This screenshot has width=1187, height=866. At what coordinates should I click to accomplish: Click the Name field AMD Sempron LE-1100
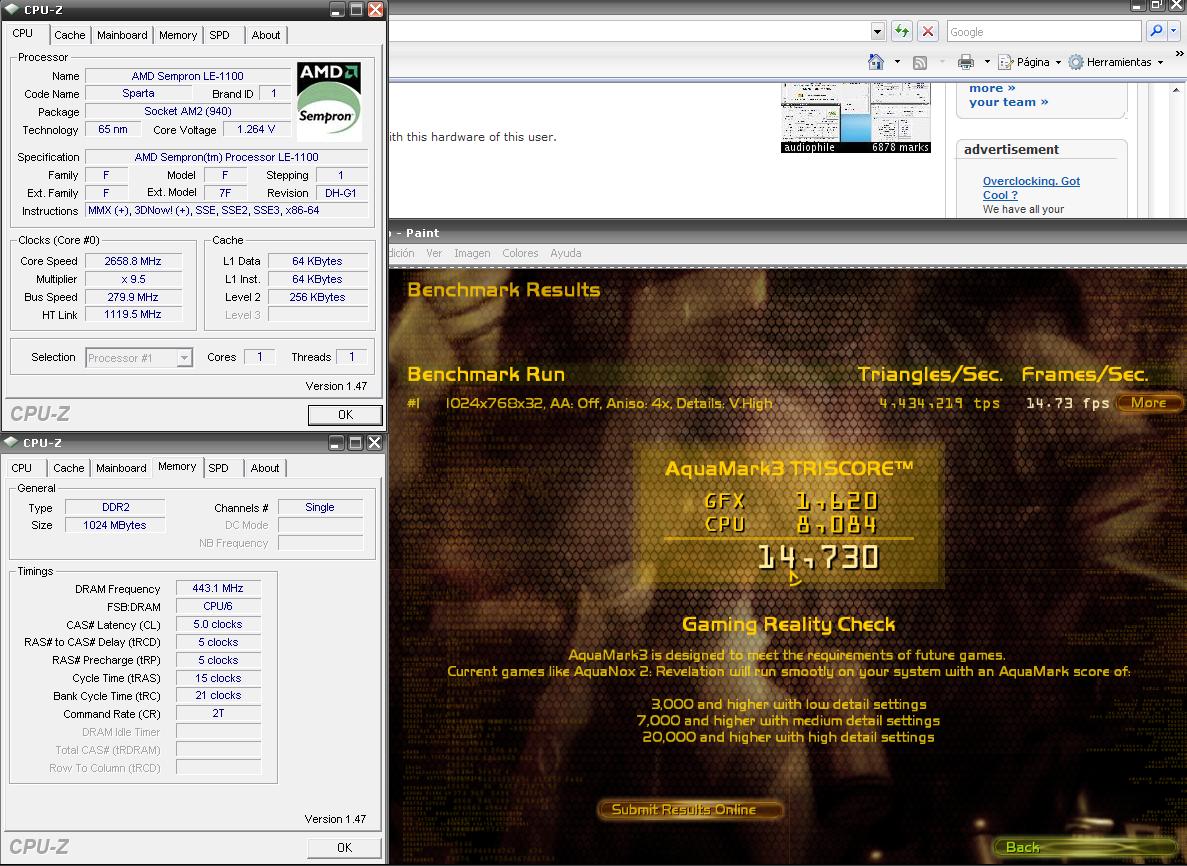point(188,76)
